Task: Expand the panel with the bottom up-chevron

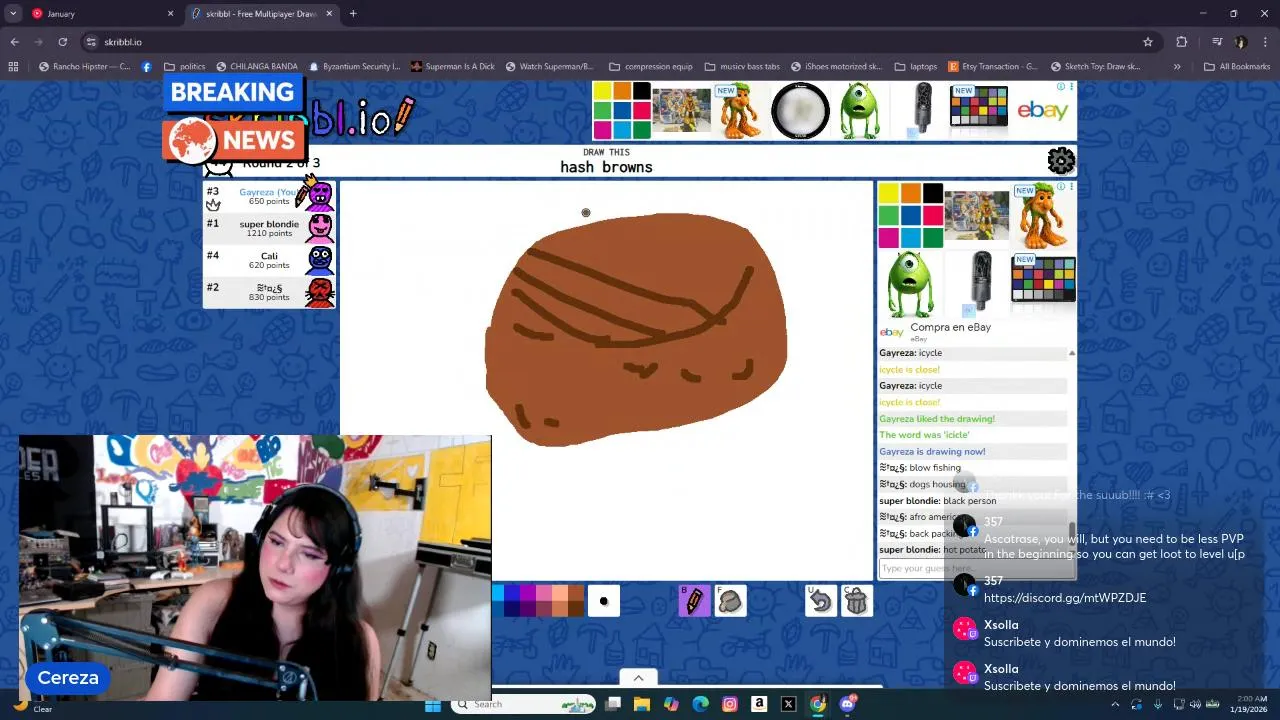Action: 638,678
